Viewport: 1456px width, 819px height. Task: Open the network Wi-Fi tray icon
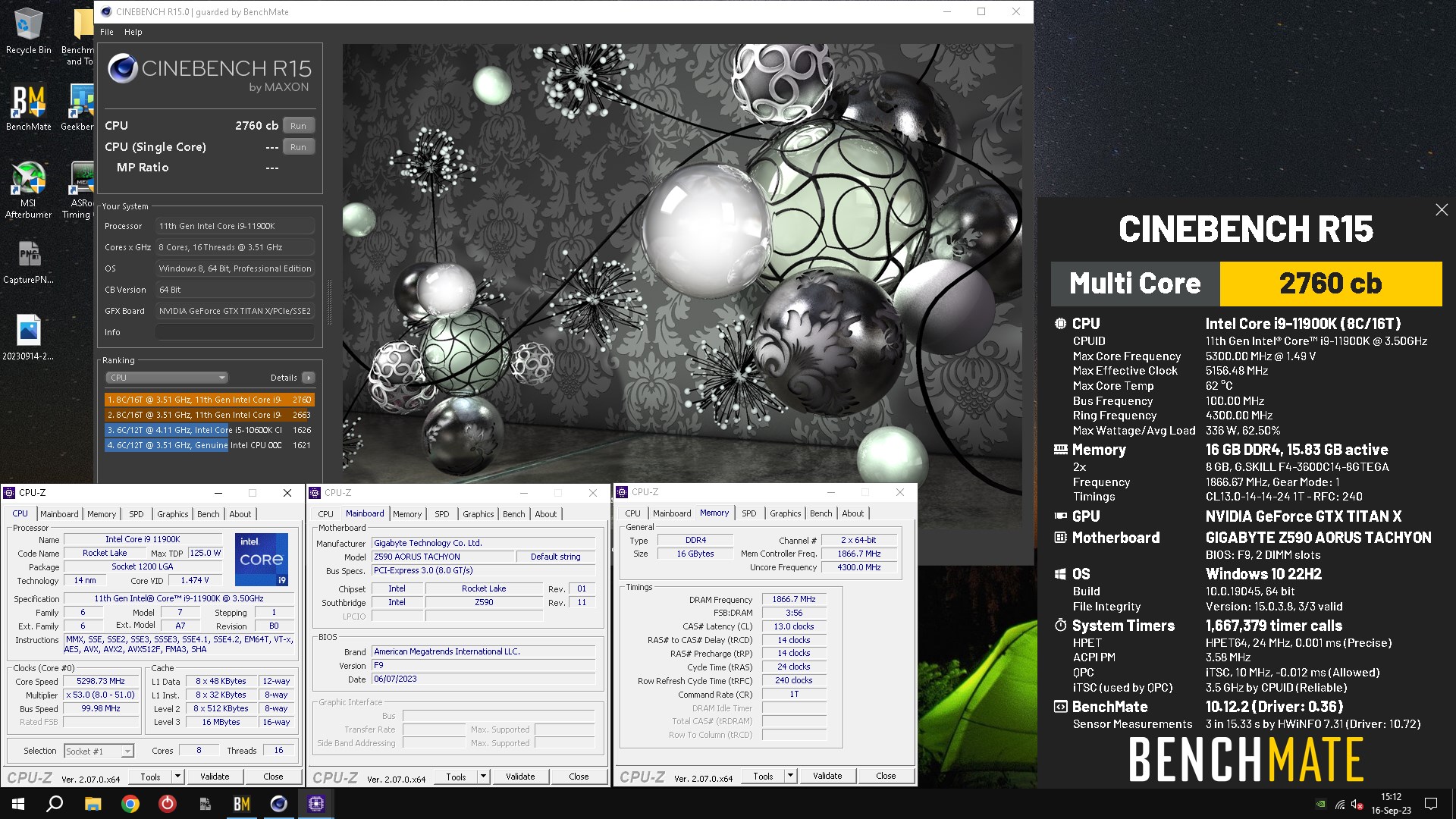[1340, 804]
